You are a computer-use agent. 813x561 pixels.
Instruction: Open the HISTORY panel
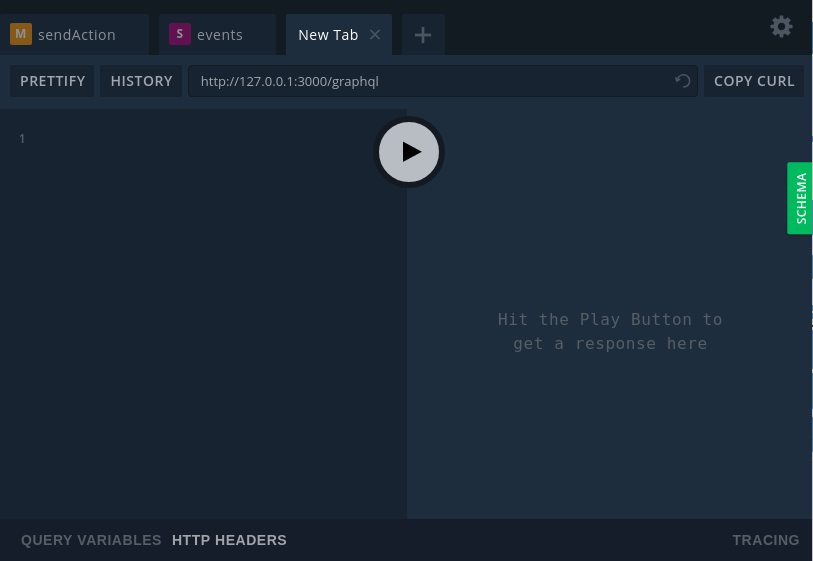coord(141,81)
